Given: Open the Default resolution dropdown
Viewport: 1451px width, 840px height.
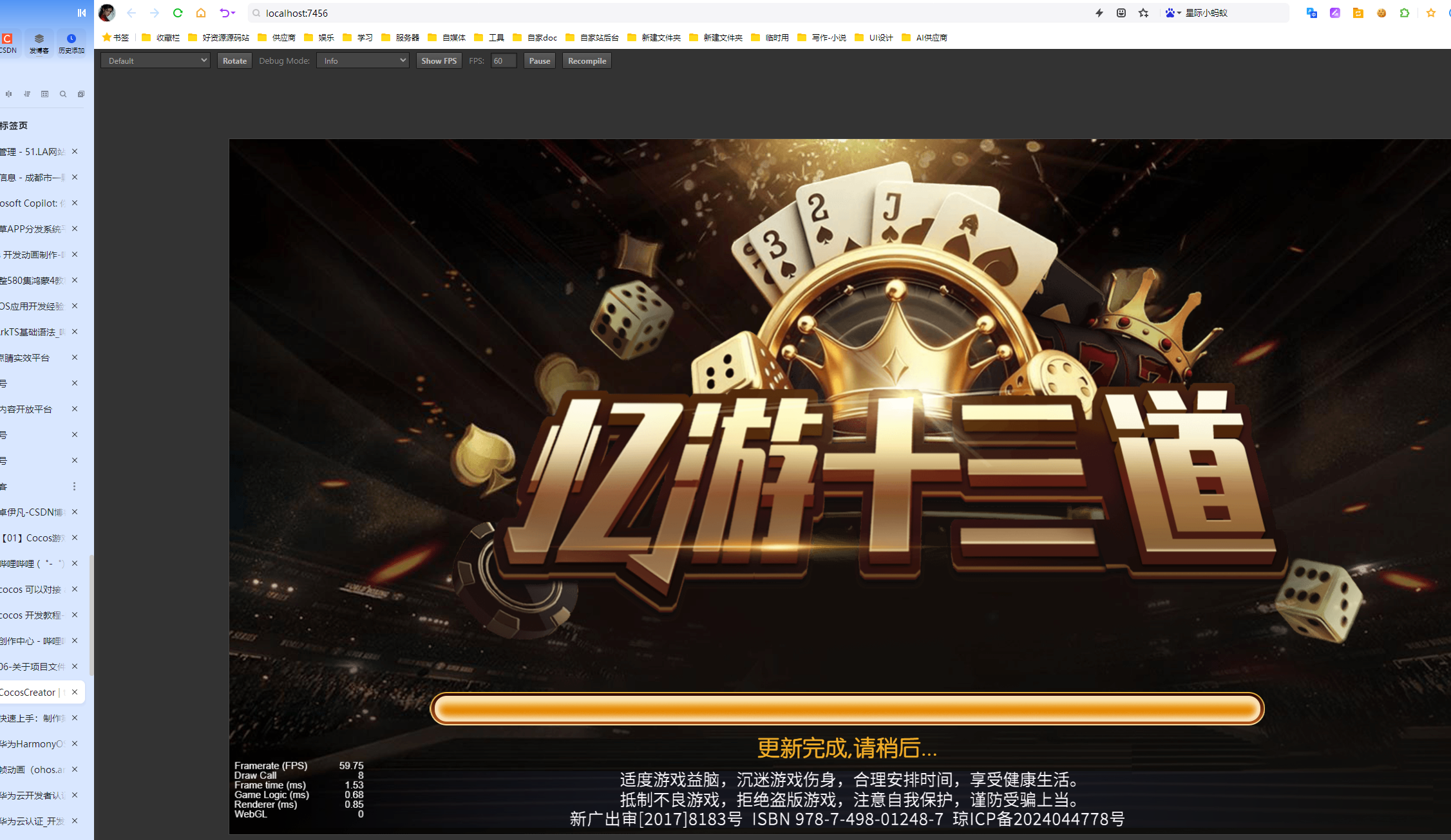Looking at the screenshot, I should 156,61.
